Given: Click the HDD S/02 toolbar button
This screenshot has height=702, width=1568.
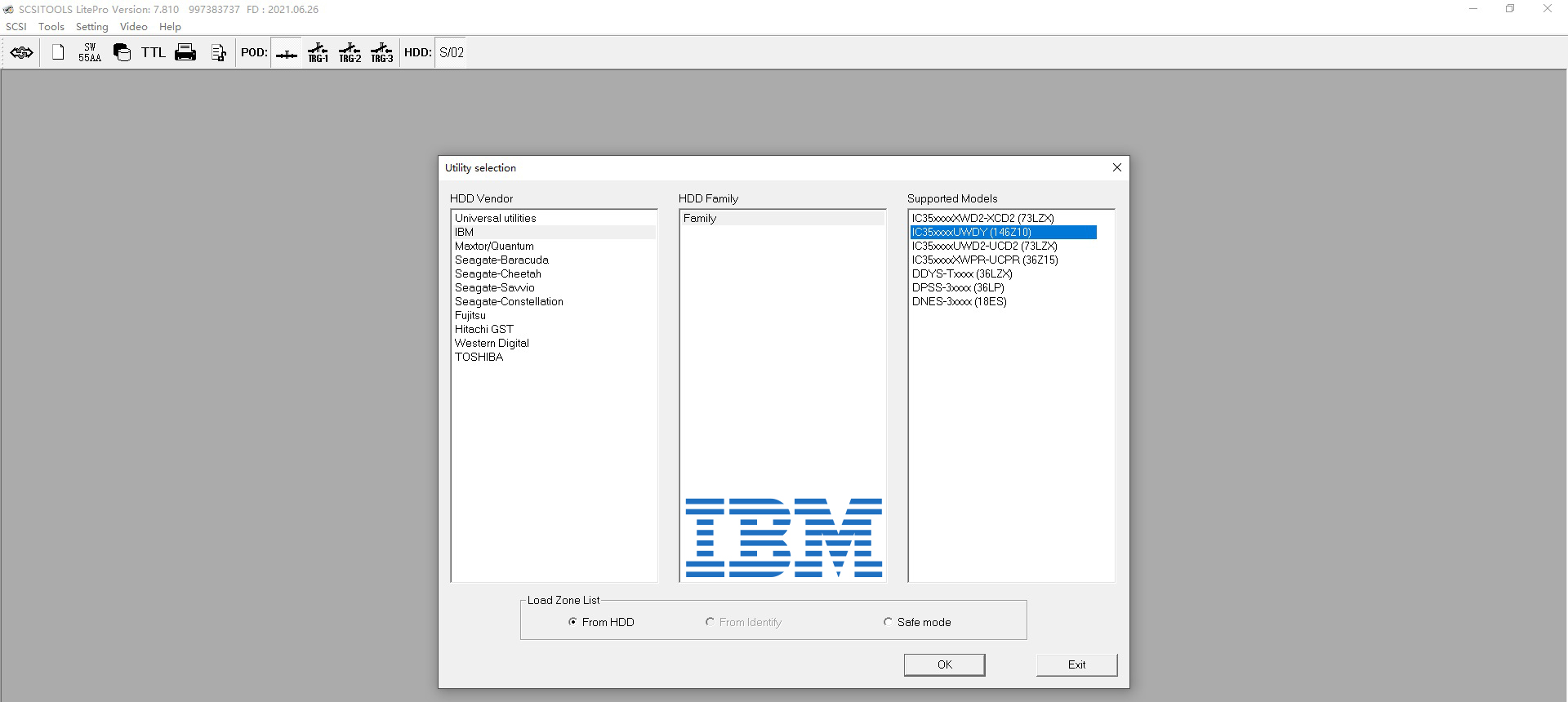Looking at the screenshot, I should tap(451, 53).
